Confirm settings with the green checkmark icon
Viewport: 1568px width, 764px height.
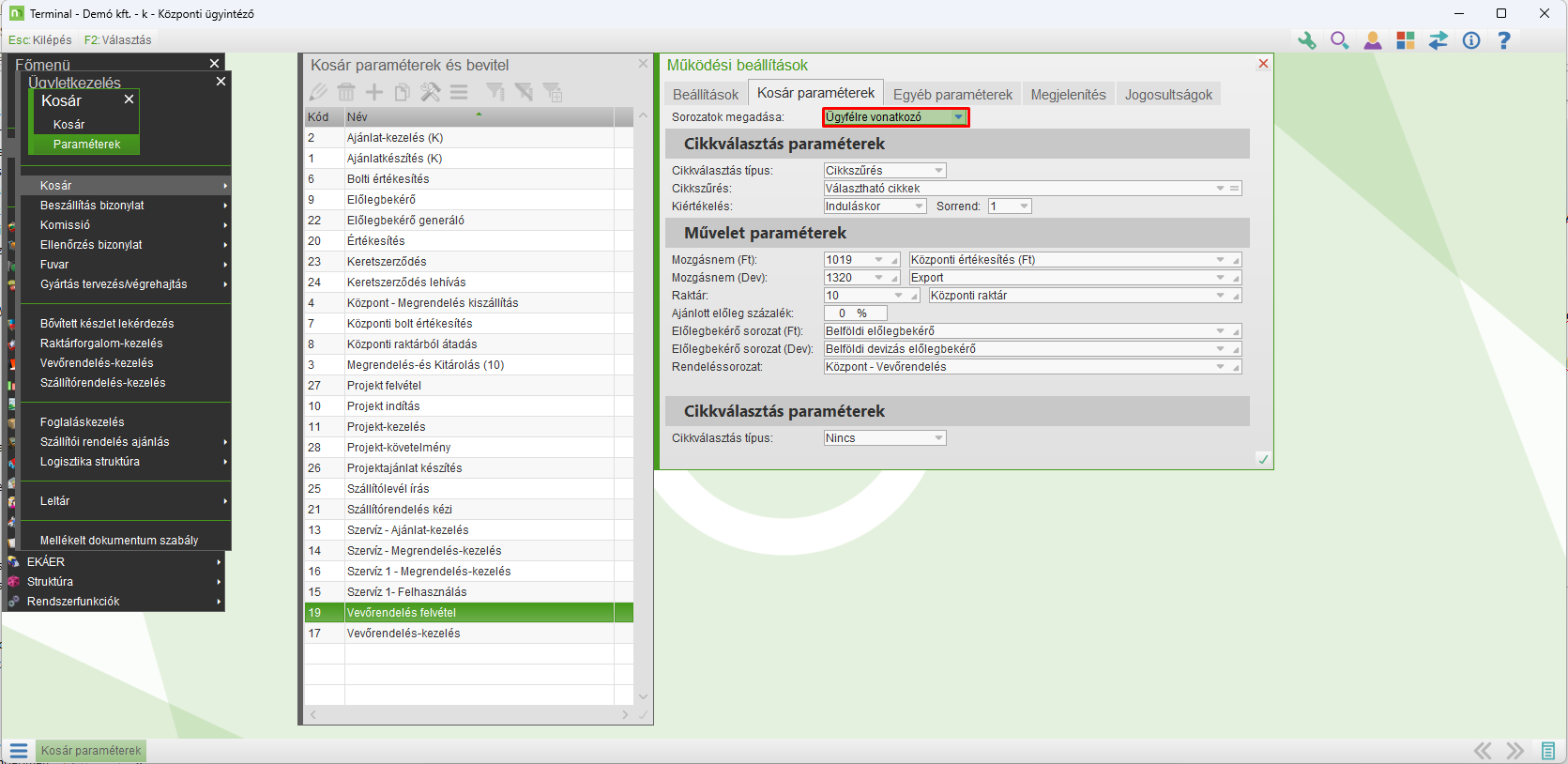click(x=1263, y=459)
